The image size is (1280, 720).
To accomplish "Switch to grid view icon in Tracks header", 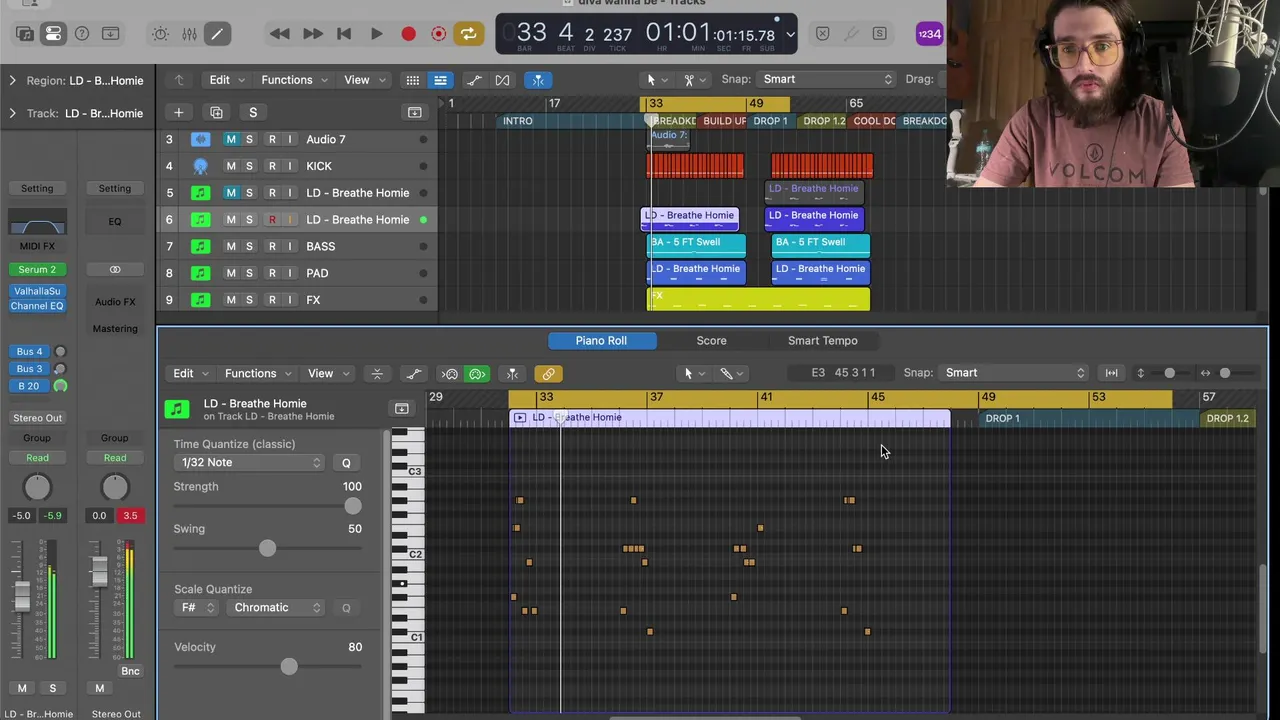I will point(412,80).
